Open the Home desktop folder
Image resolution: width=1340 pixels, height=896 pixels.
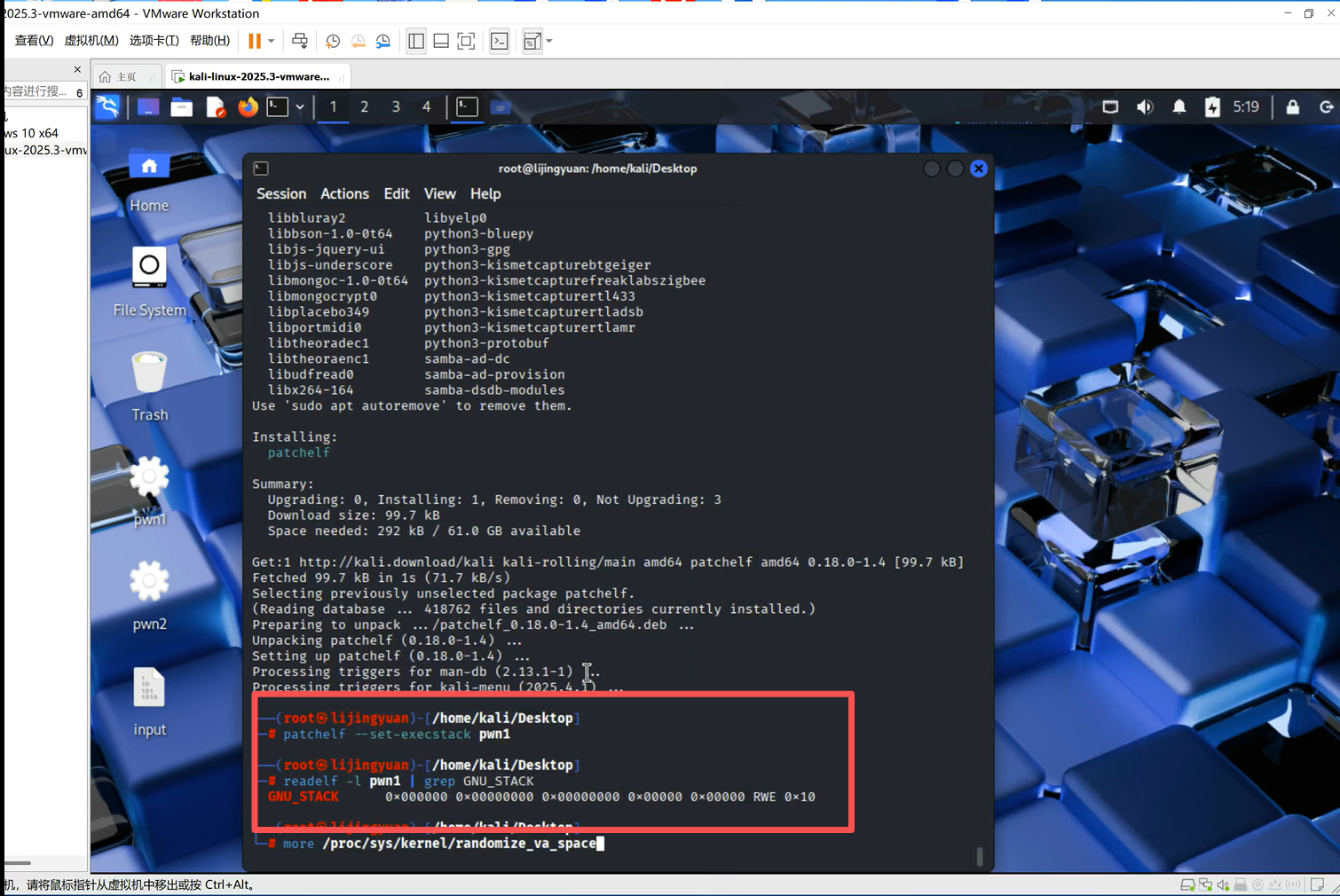149,181
